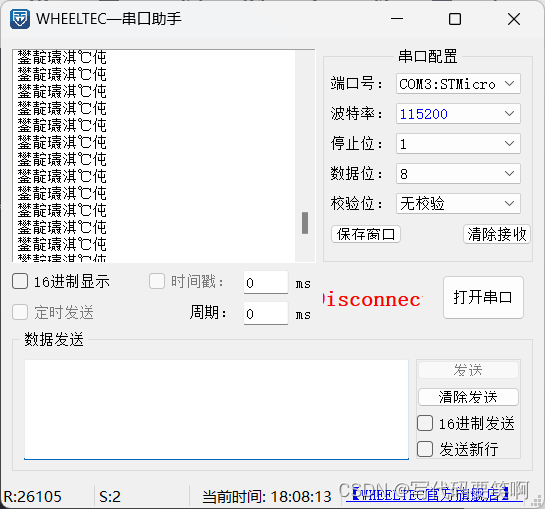
Task: Open the 停止位 dropdown
Action: point(458,144)
